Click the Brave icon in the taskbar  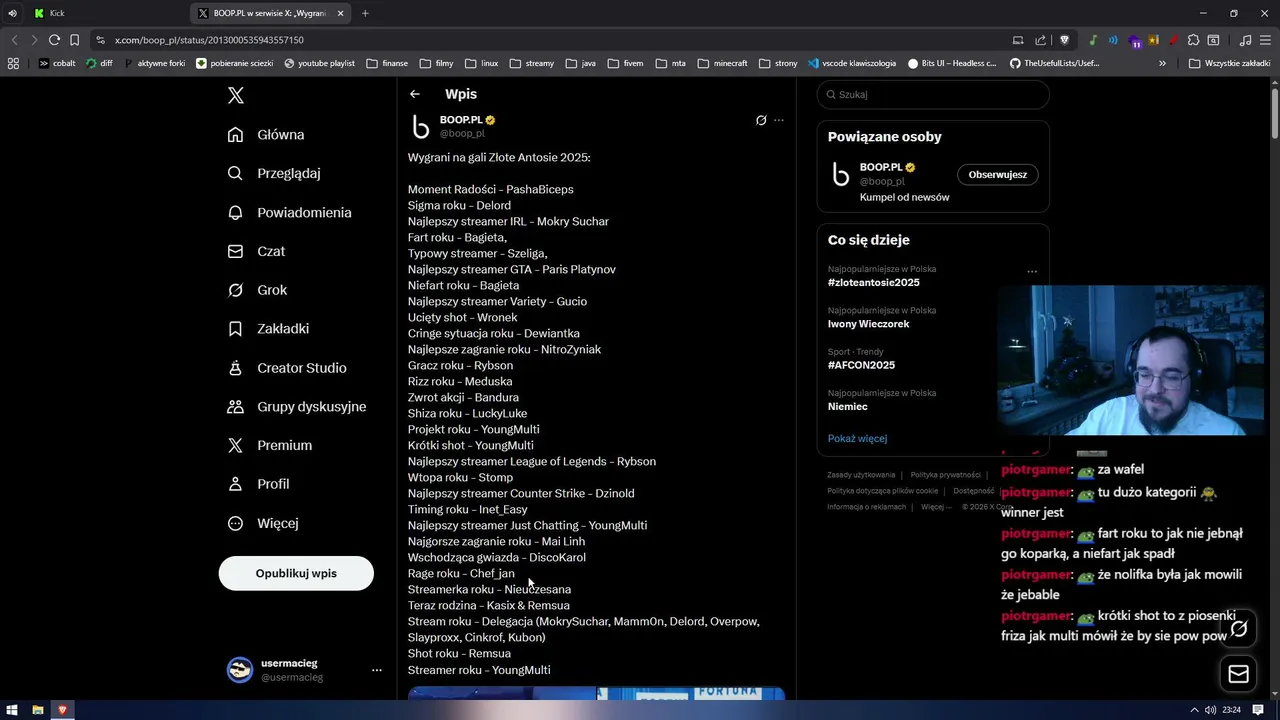point(63,710)
